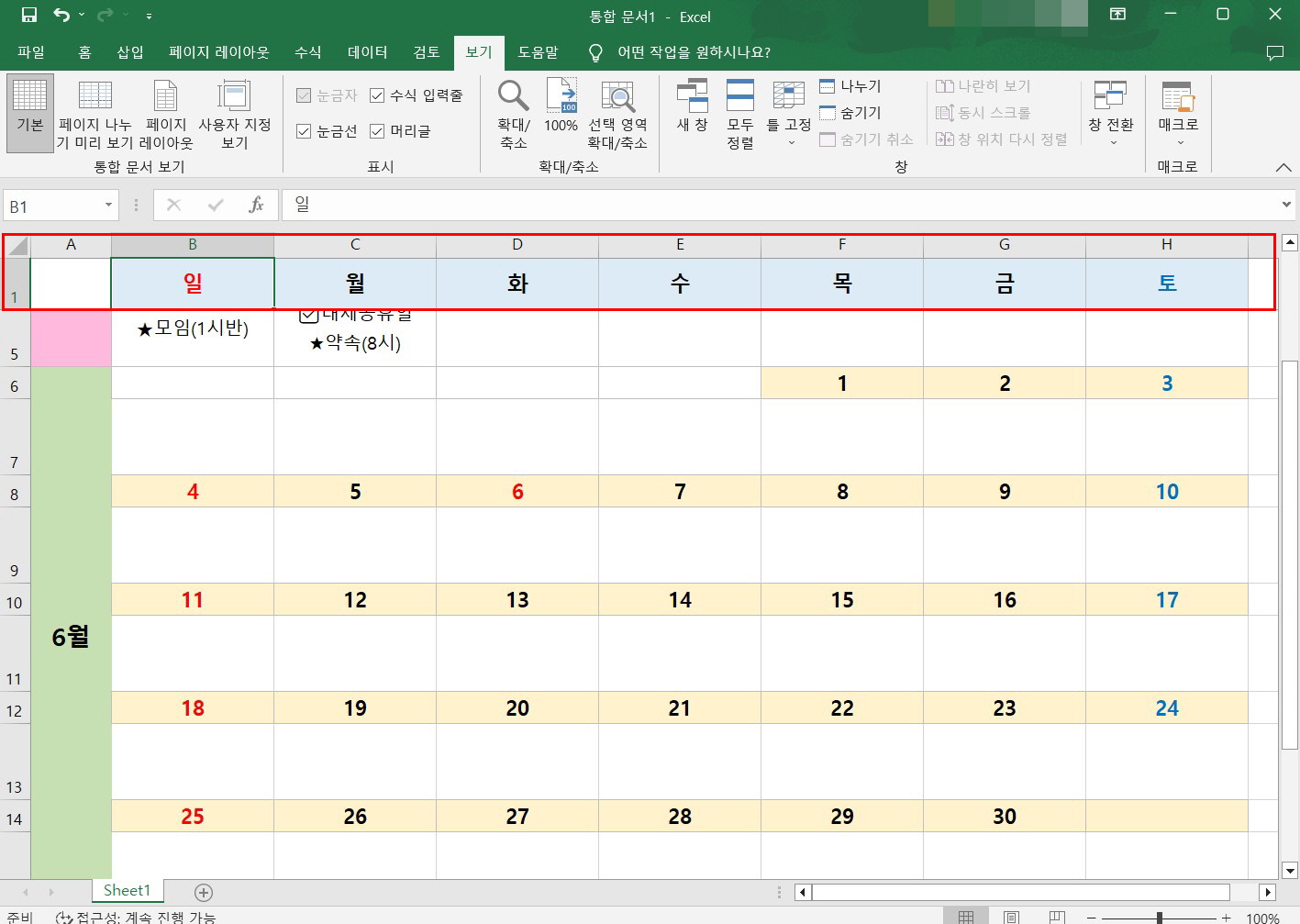Toggle the 눈금선 checkbox
Image resolution: width=1300 pixels, height=924 pixels.
[304, 131]
